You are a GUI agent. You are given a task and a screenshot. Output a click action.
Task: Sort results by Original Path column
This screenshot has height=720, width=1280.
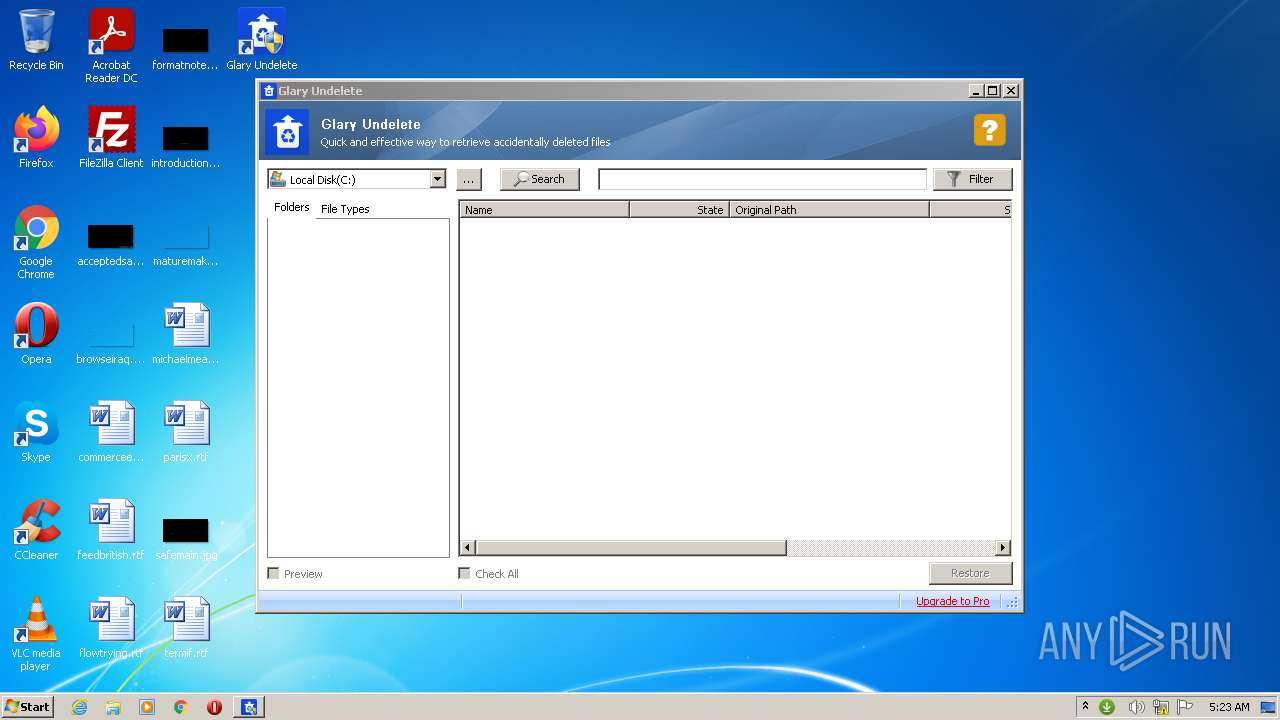click(829, 210)
